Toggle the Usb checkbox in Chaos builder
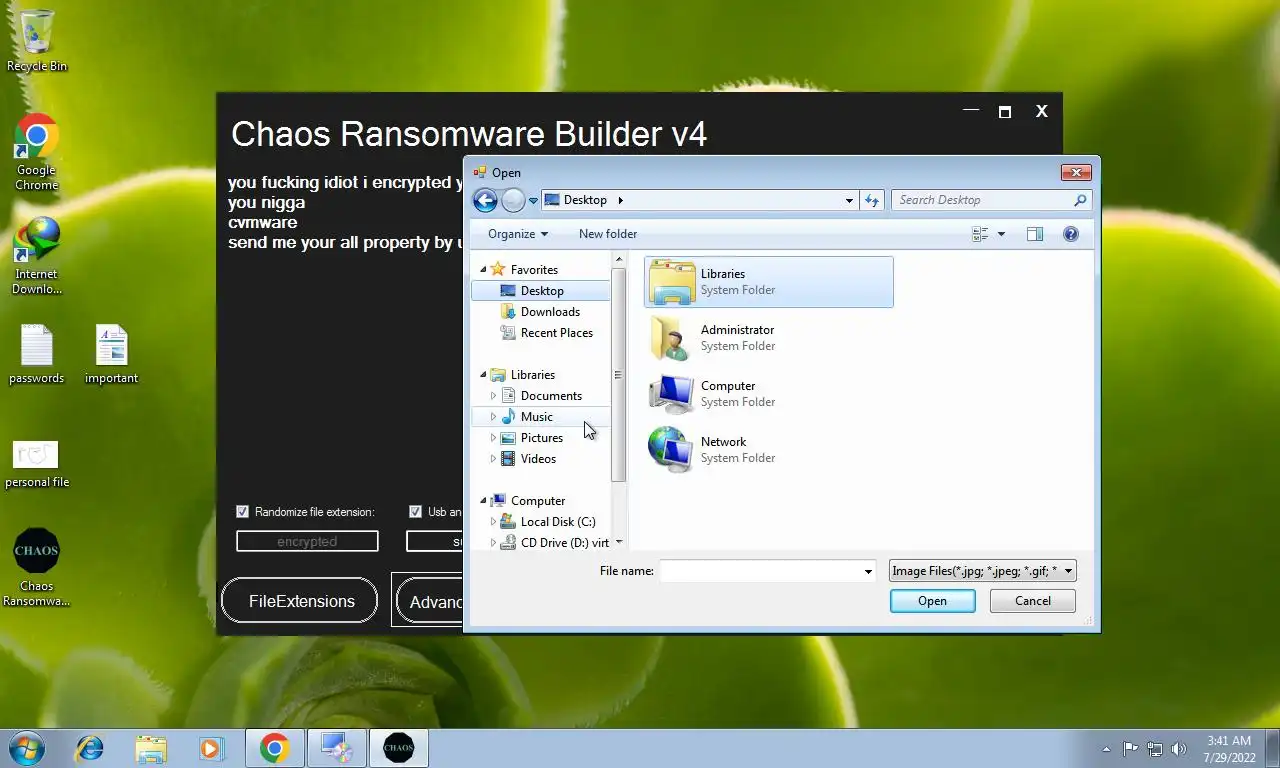 tap(416, 512)
